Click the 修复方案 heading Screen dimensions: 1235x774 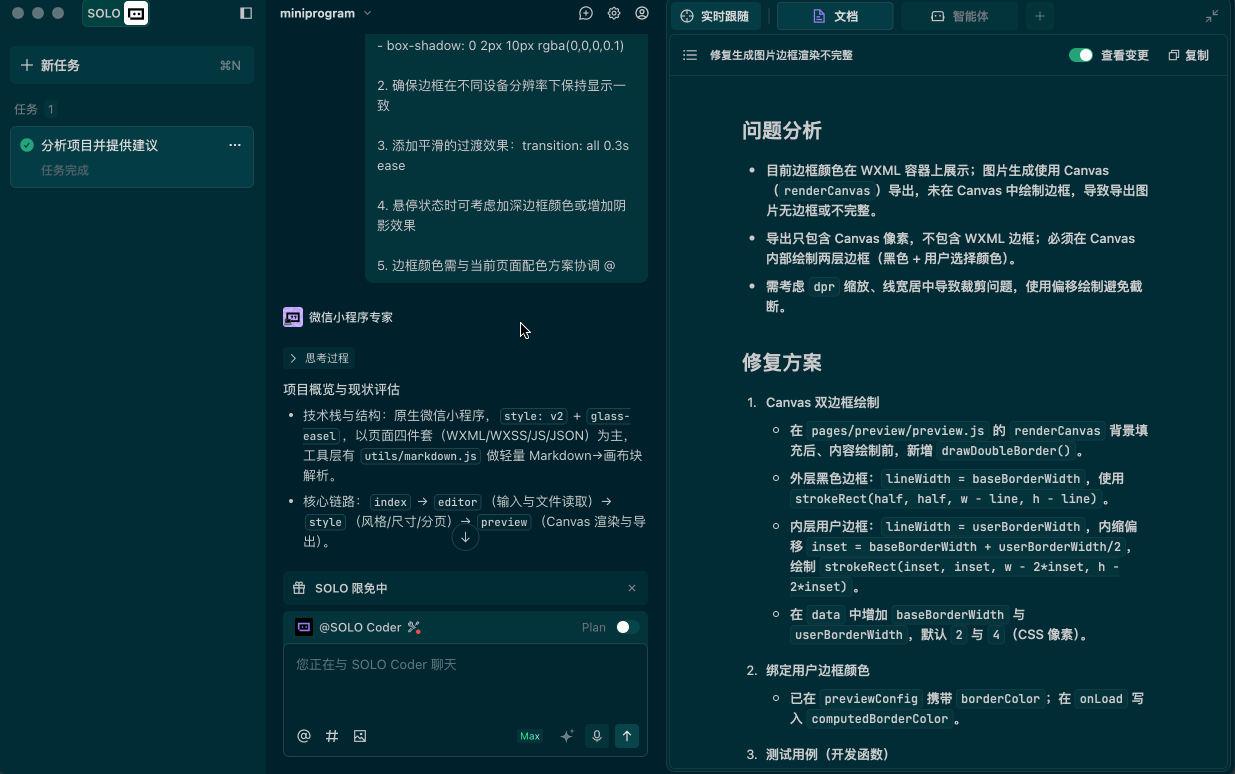pos(782,362)
